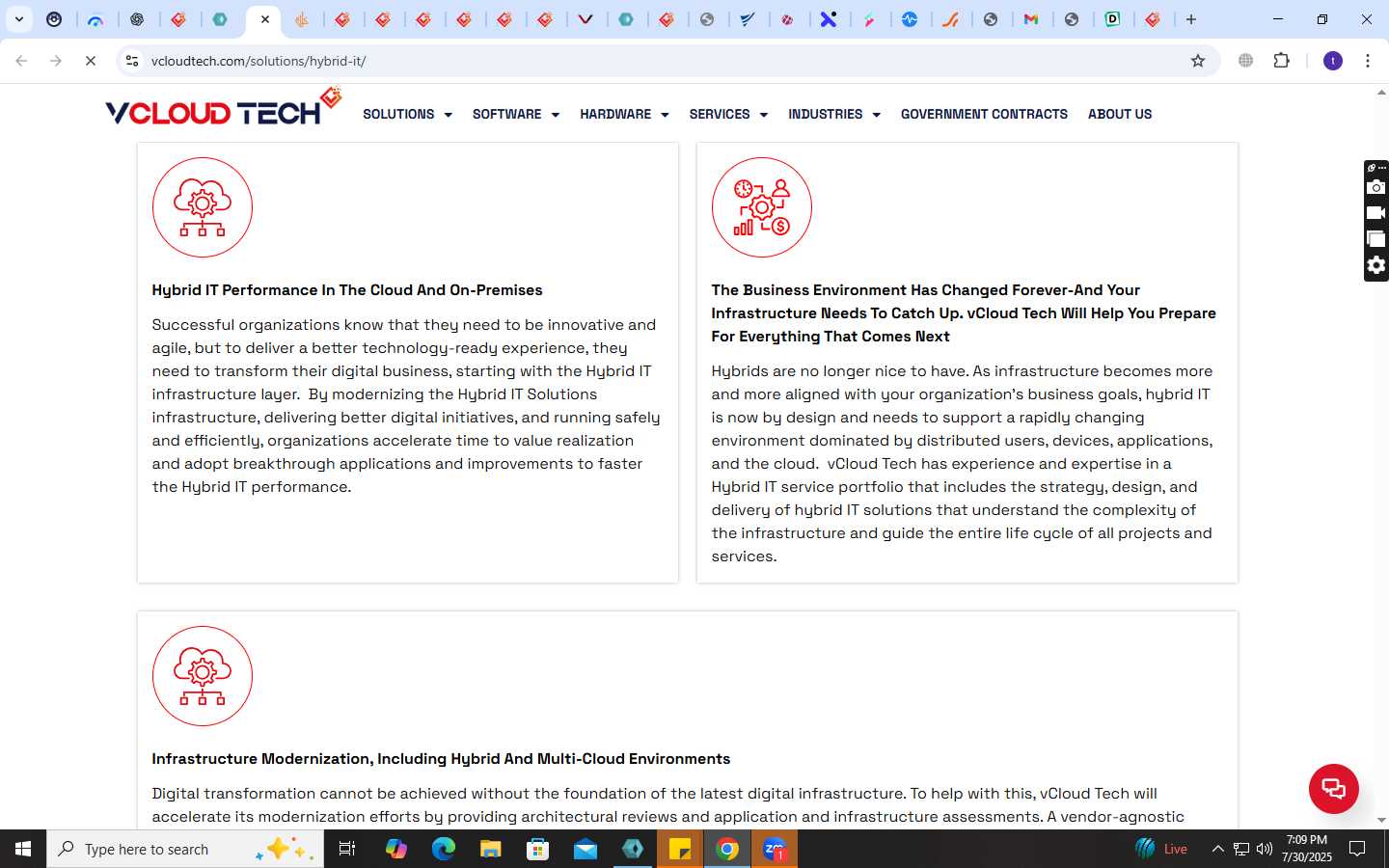Image resolution: width=1389 pixels, height=868 pixels.
Task: Click the Live cricket widget on taskbar
Action: click(x=1161, y=849)
